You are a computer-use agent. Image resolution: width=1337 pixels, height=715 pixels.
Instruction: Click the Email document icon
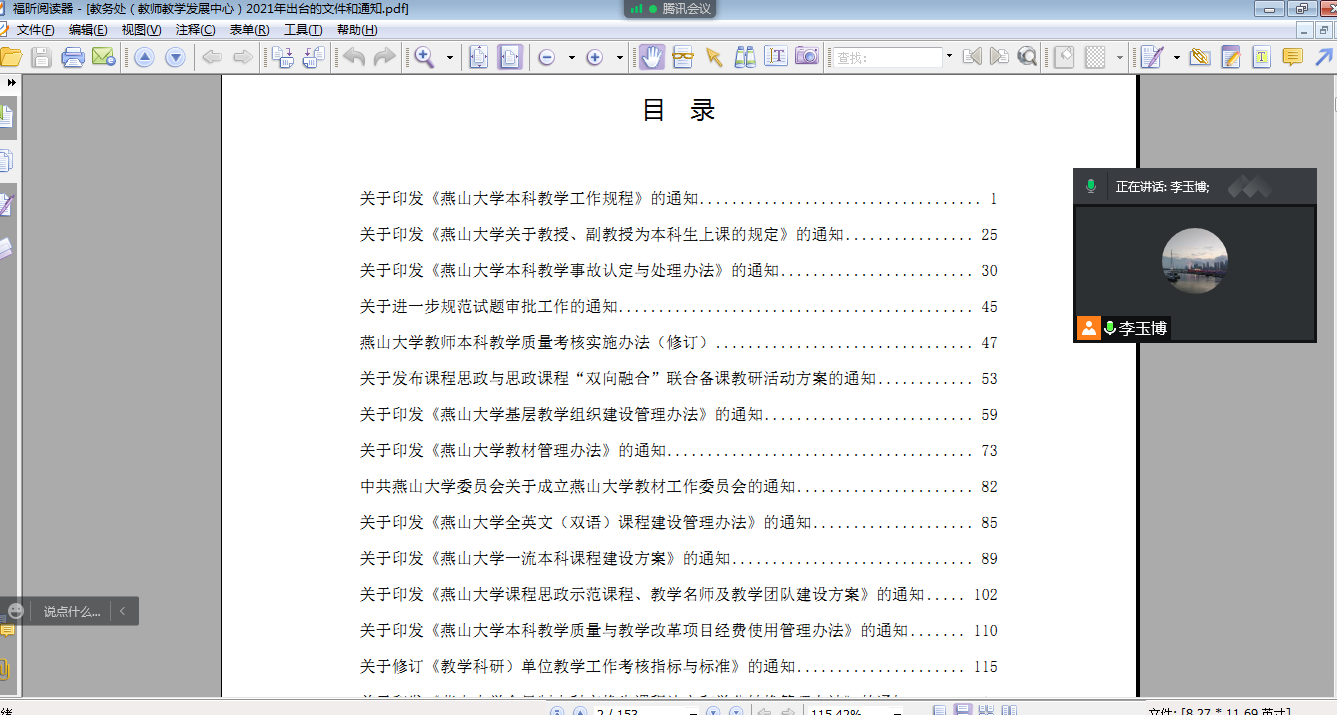[x=103, y=57]
